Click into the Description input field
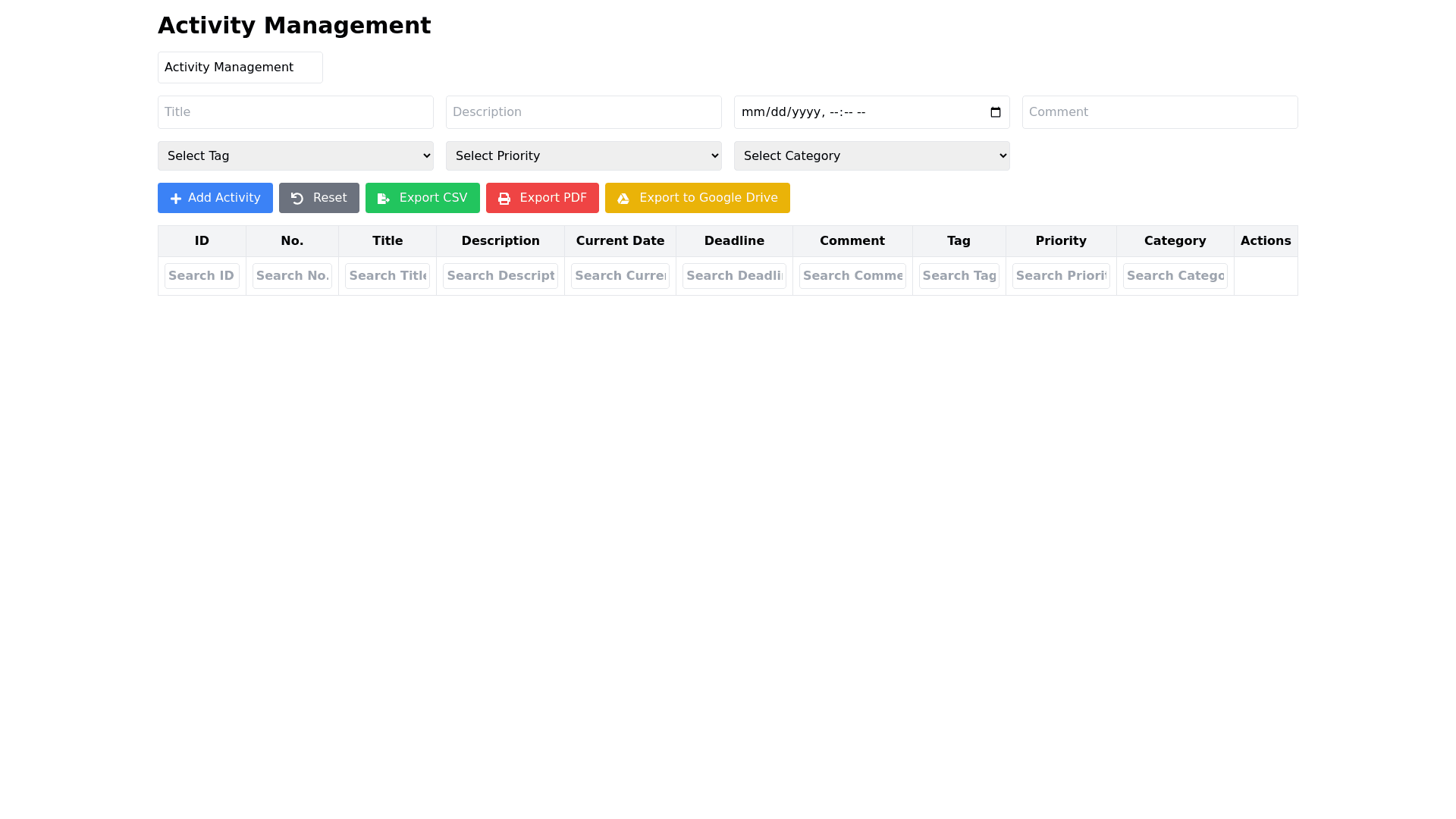The width and height of the screenshot is (1456, 819). (584, 112)
